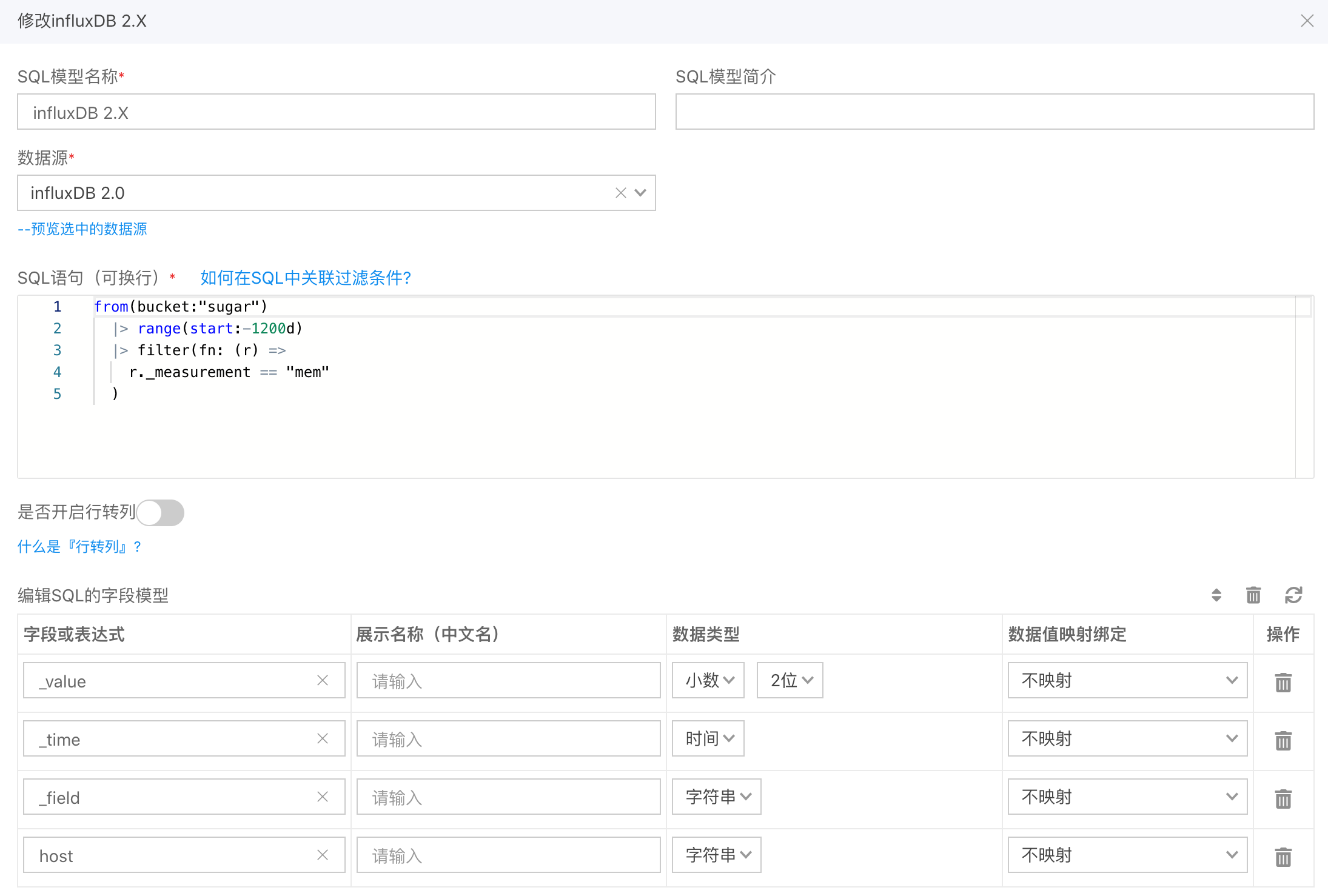The width and height of the screenshot is (1328, 896).
Task: Refresh the SQL field model
Action: pyautogui.click(x=1293, y=595)
